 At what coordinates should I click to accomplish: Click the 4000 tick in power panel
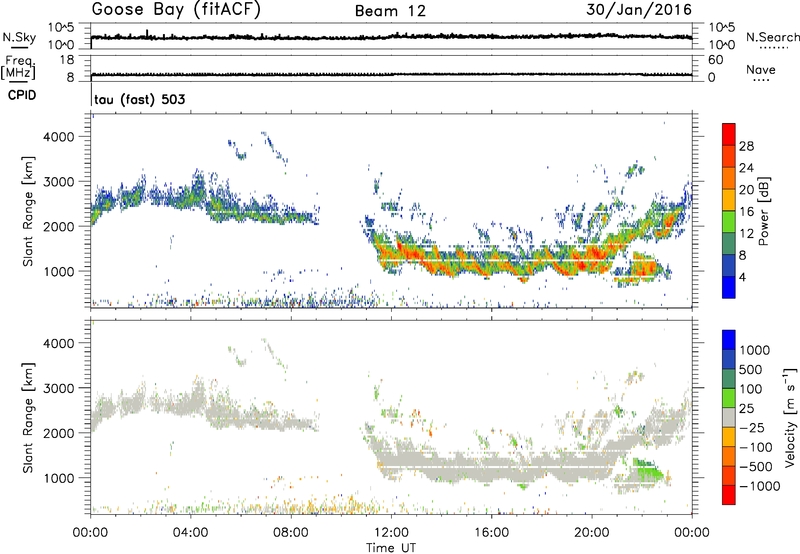pyautogui.click(x=58, y=137)
